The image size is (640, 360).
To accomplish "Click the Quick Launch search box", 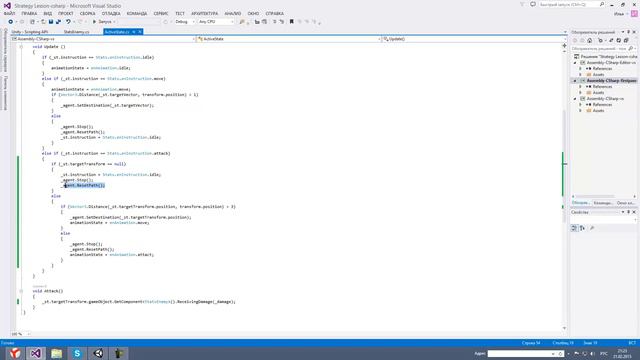I will tap(571, 4).
